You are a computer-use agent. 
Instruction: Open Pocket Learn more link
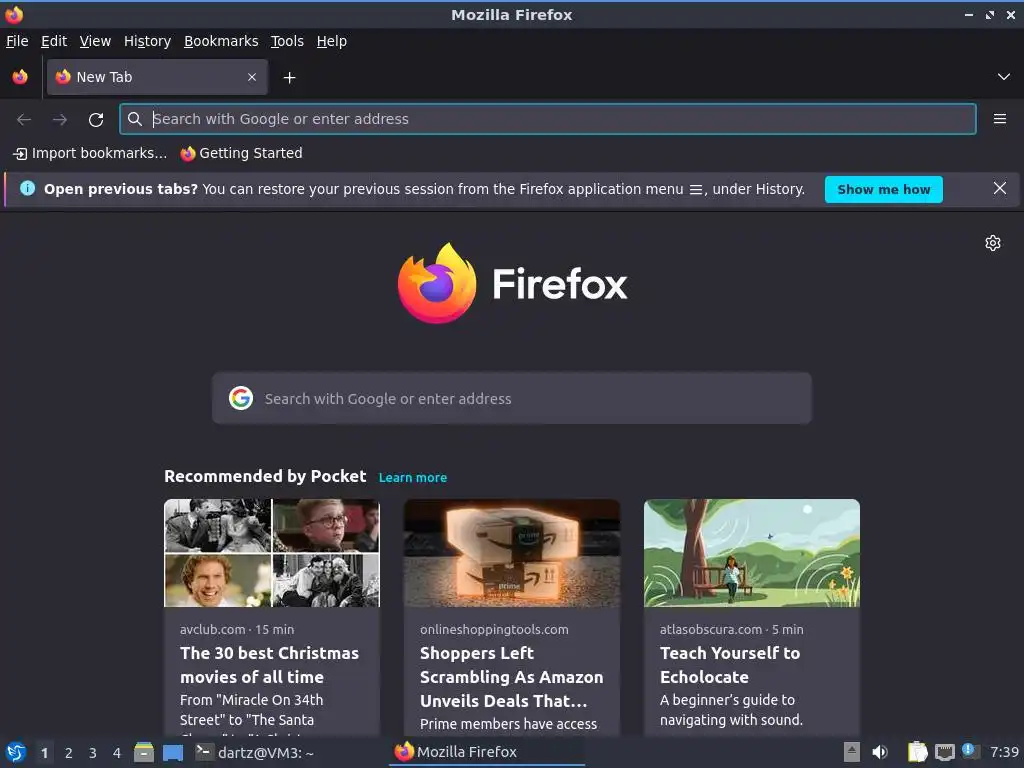click(x=413, y=477)
